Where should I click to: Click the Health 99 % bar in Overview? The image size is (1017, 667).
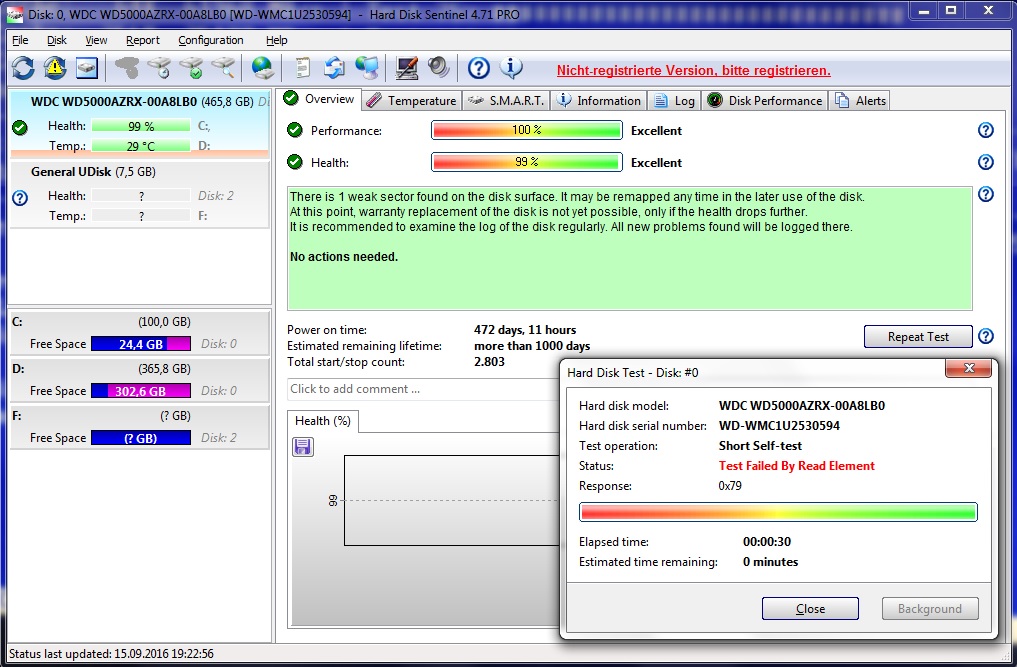[527, 162]
